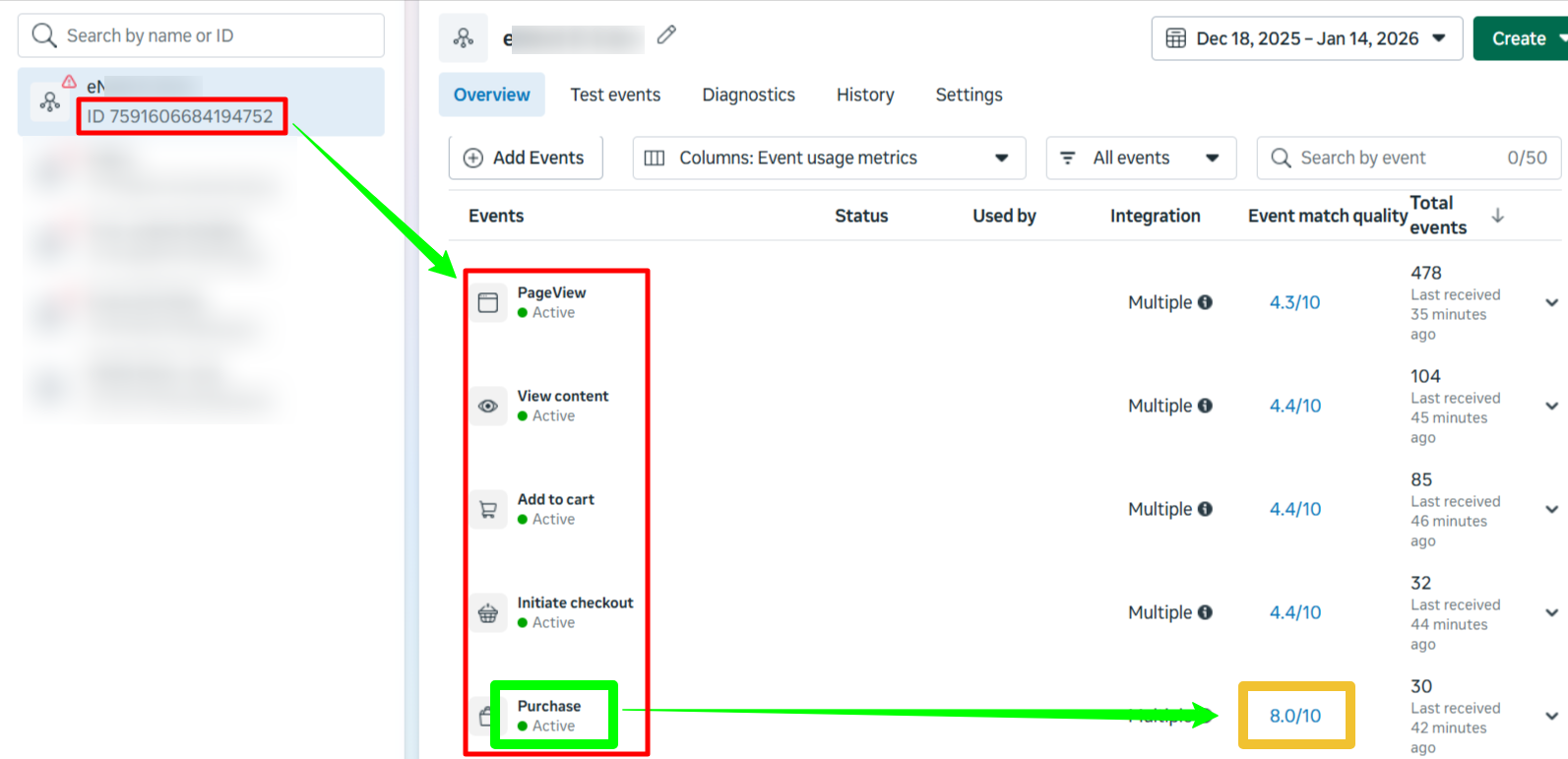The height and width of the screenshot is (759, 1568).
Task: Edit dataset name with pencil icon
Action: pyautogui.click(x=666, y=34)
